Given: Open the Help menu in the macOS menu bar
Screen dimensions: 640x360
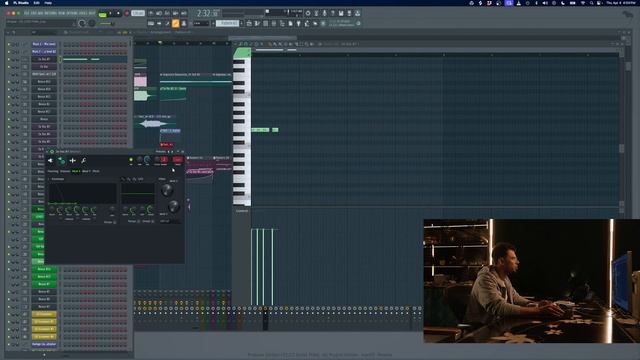Looking at the screenshot, I should tap(48, 3).
